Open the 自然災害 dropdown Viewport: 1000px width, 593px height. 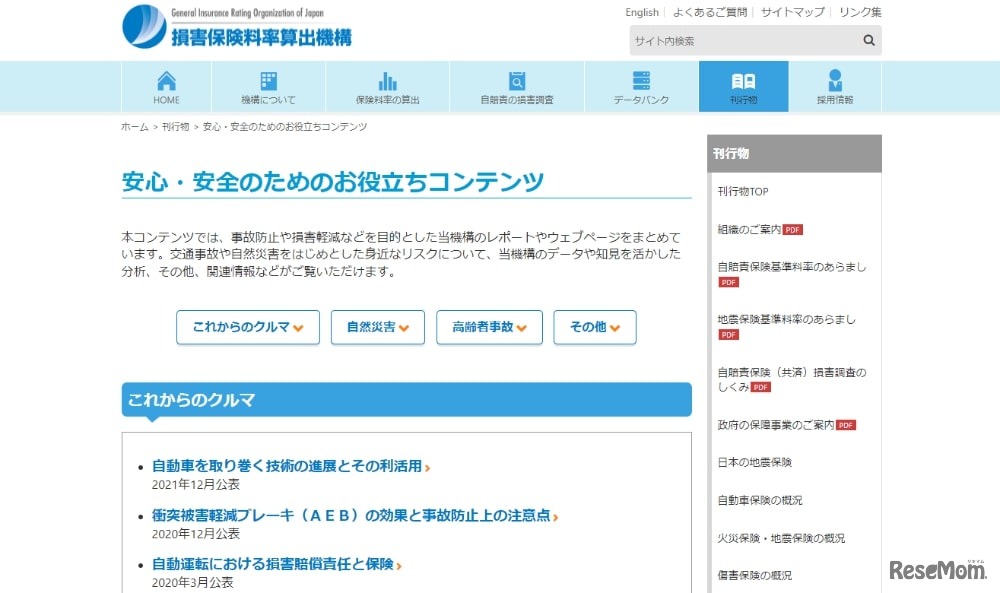point(377,327)
